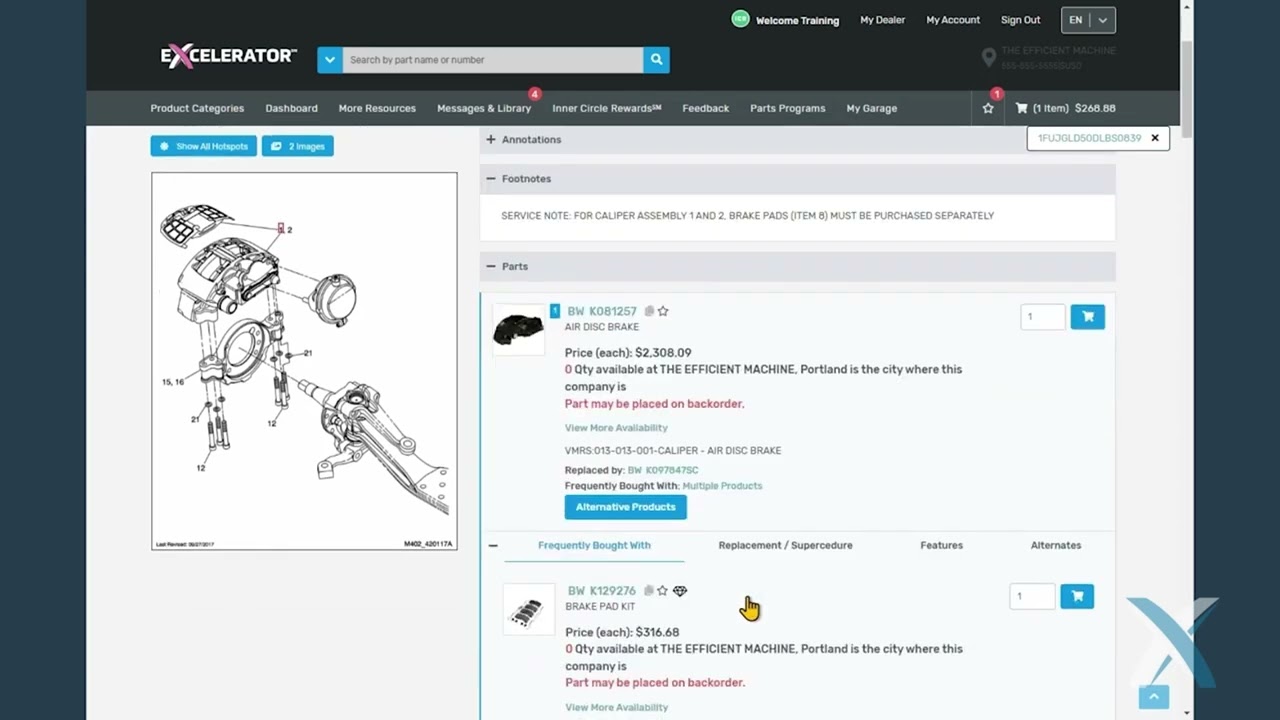Click Sign Out

[1020, 20]
